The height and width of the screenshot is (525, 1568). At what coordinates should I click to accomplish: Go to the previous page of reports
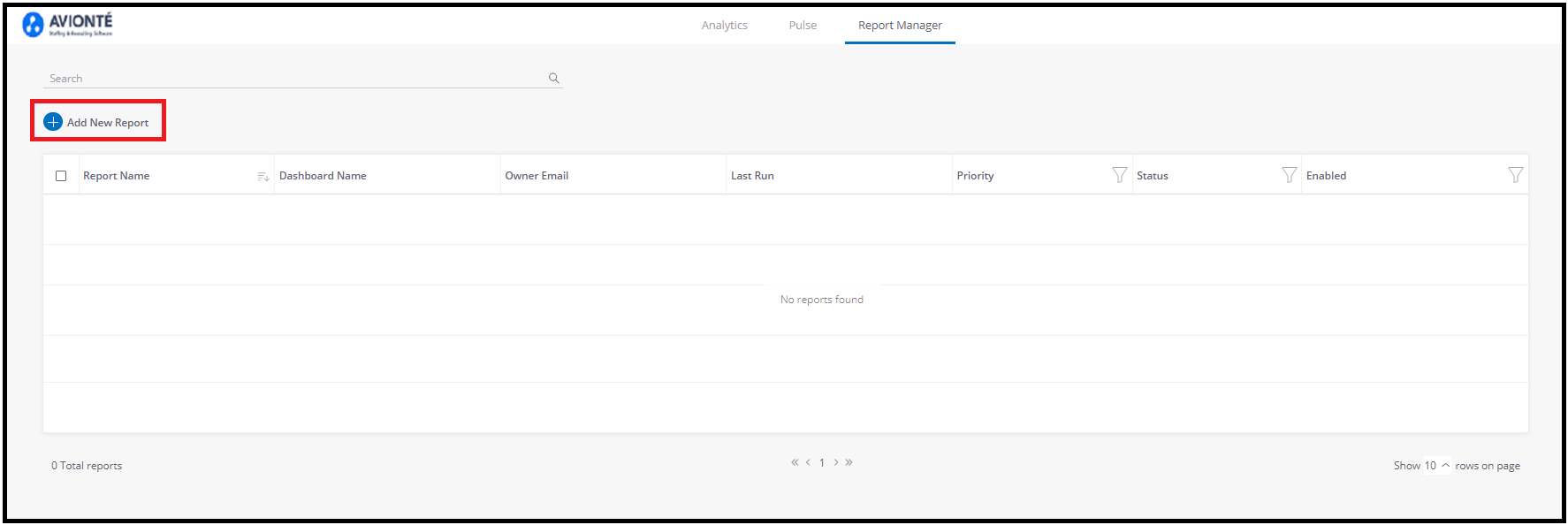point(808,462)
